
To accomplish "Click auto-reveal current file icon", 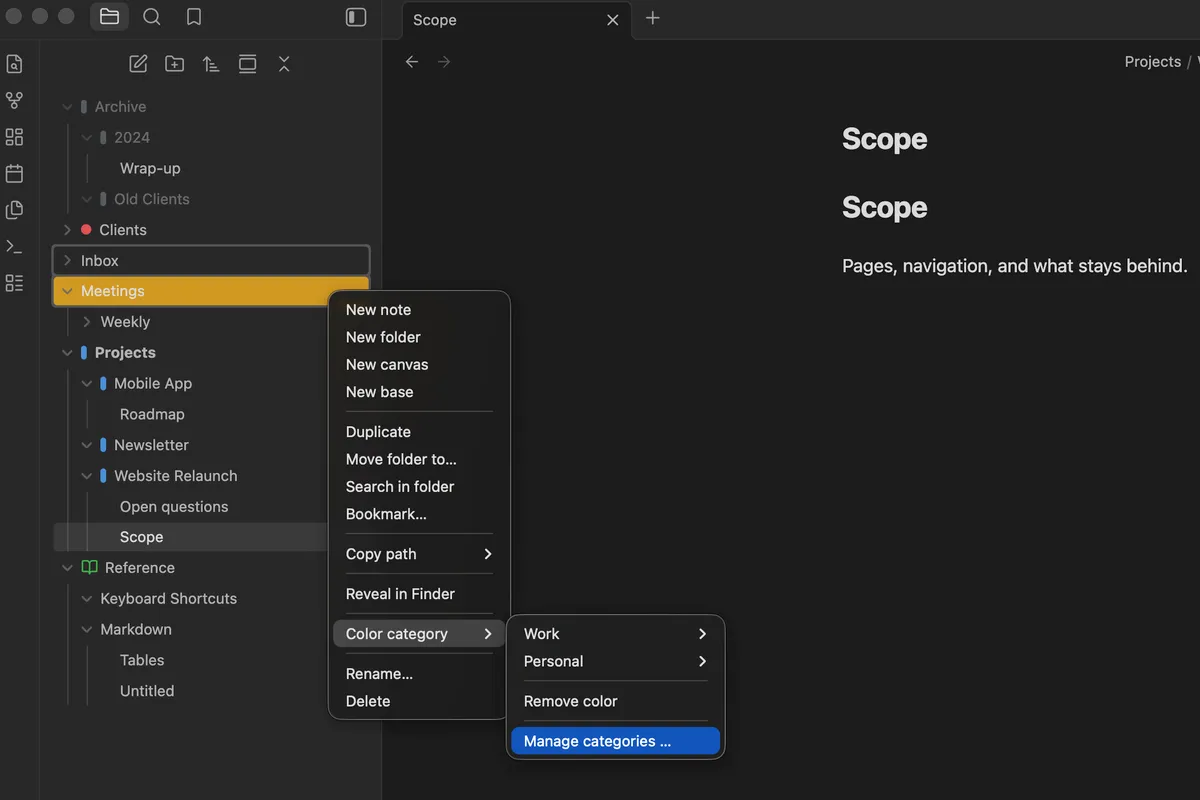I will pyautogui.click(x=247, y=64).
